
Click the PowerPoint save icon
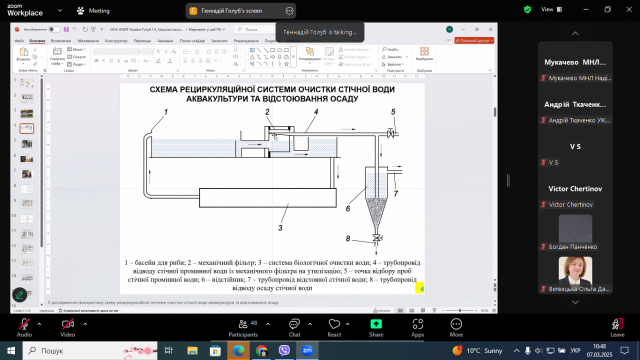pyautogui.click(x=66, y=29)
